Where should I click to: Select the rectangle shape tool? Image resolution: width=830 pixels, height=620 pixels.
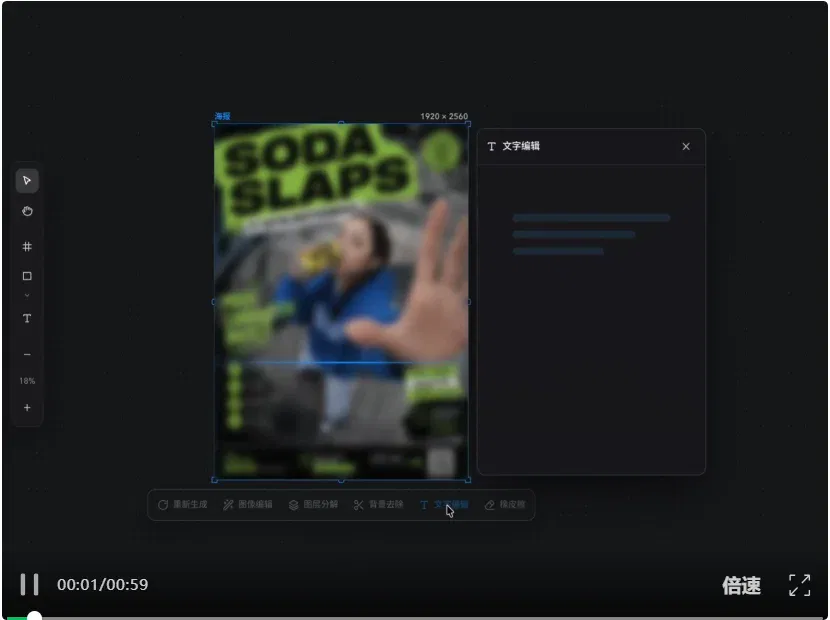tap(27, 276)
